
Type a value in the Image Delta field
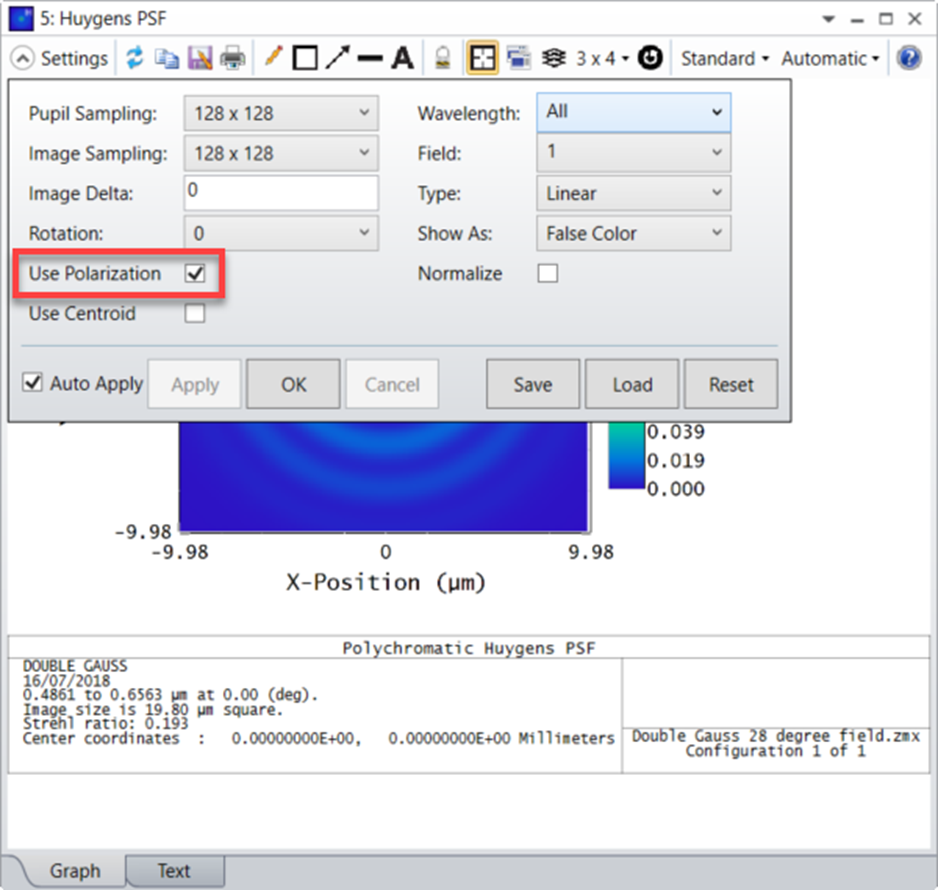coord(280,192)
